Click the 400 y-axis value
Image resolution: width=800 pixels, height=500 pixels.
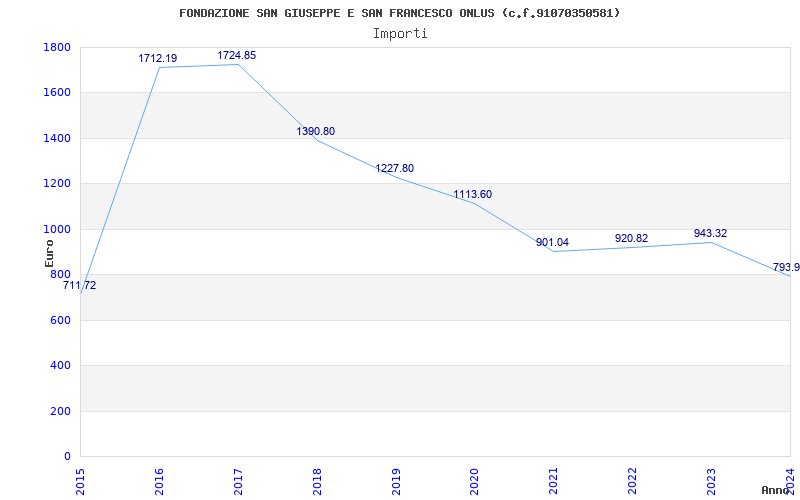pyautogui.click(x=60, y=366)
